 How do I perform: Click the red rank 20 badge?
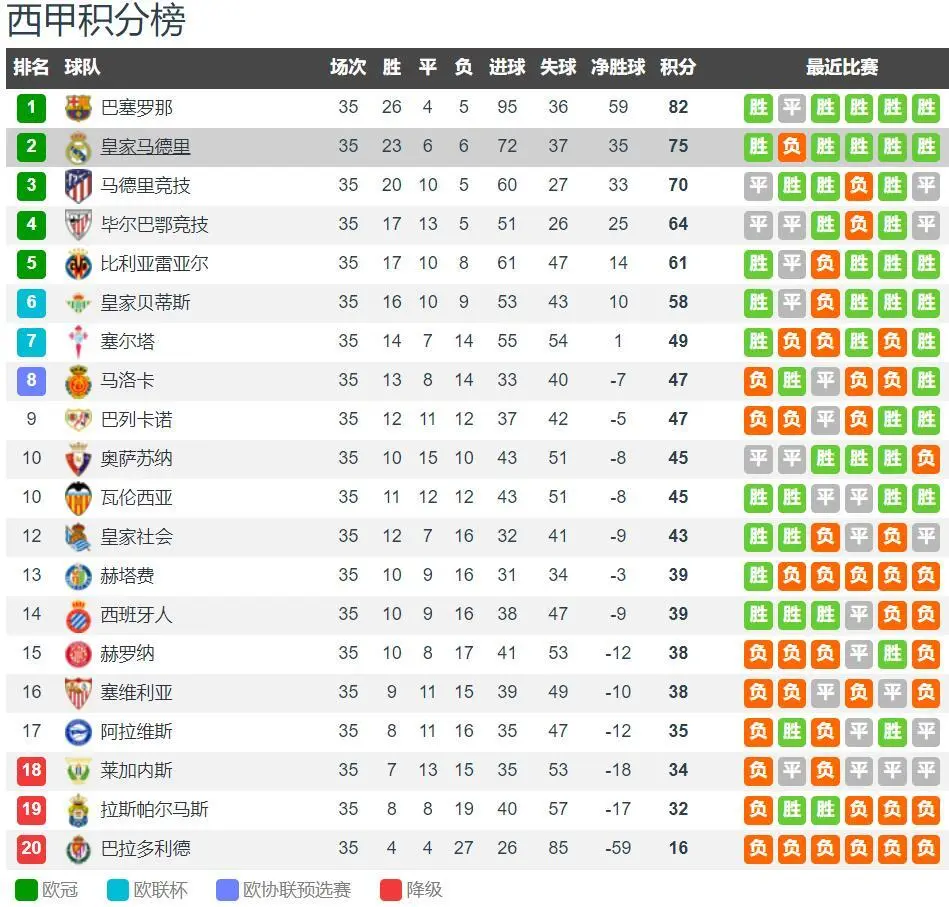pos(31,848)
